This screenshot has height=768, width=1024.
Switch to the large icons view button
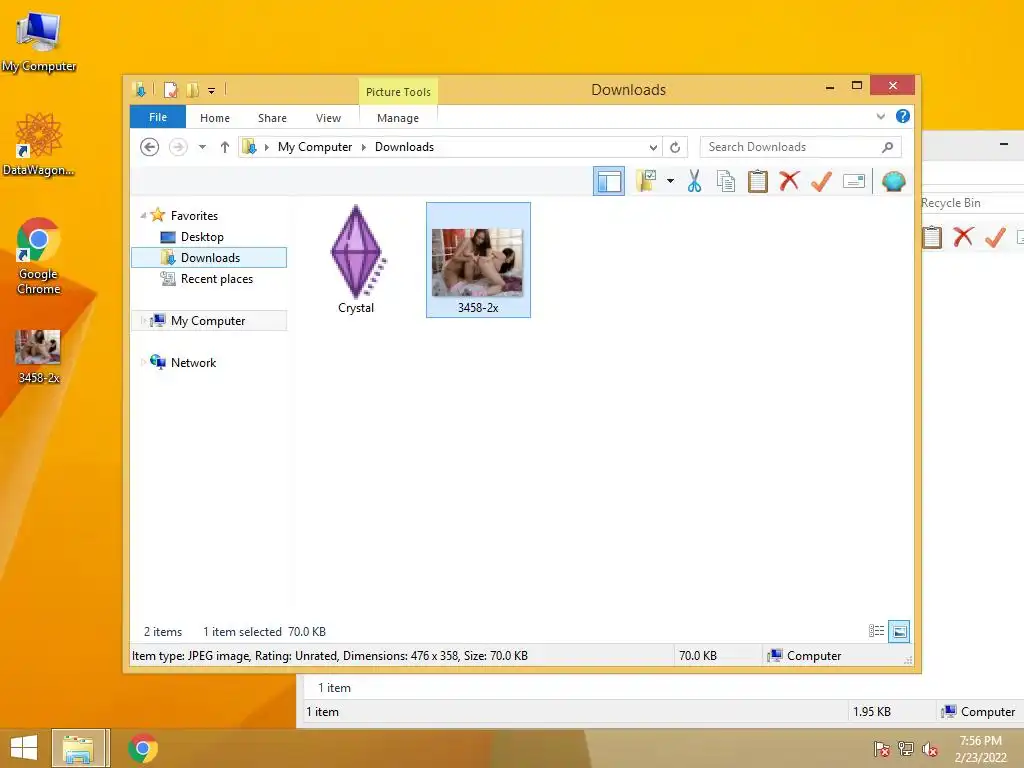coord(899,631)
